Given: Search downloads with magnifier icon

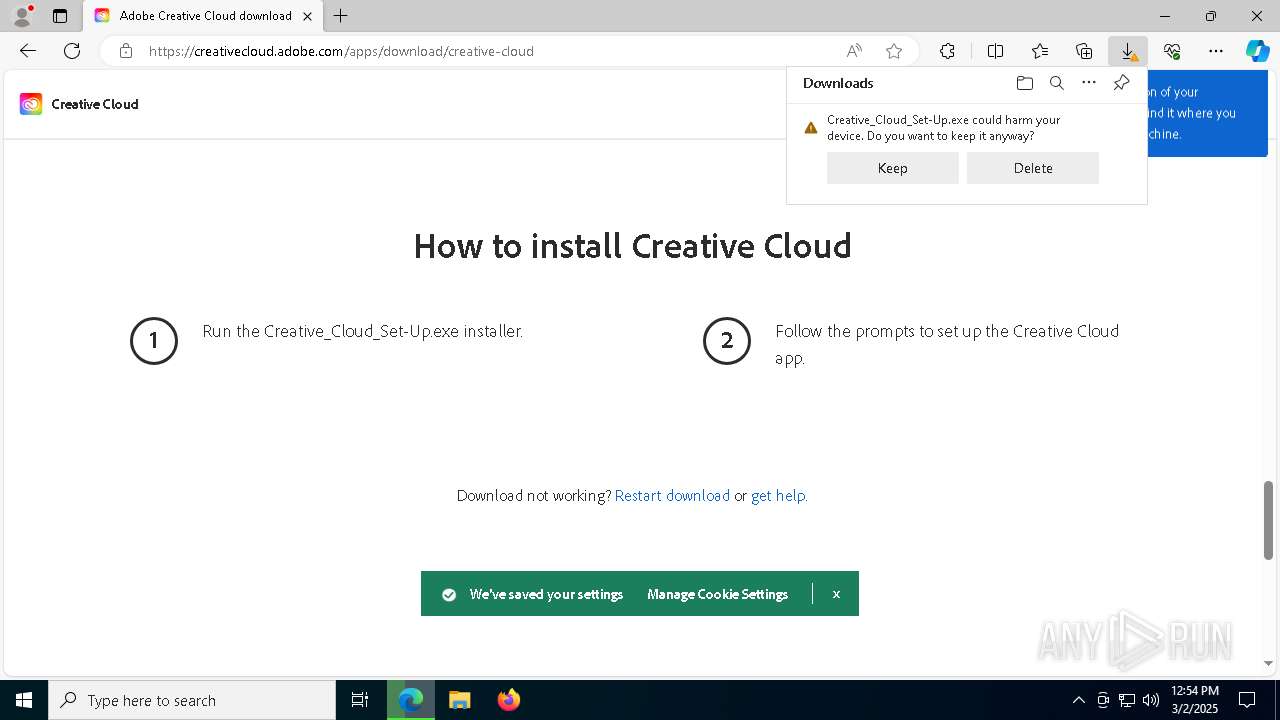Looking at the screenshot, I should [x=1057, y=83].
